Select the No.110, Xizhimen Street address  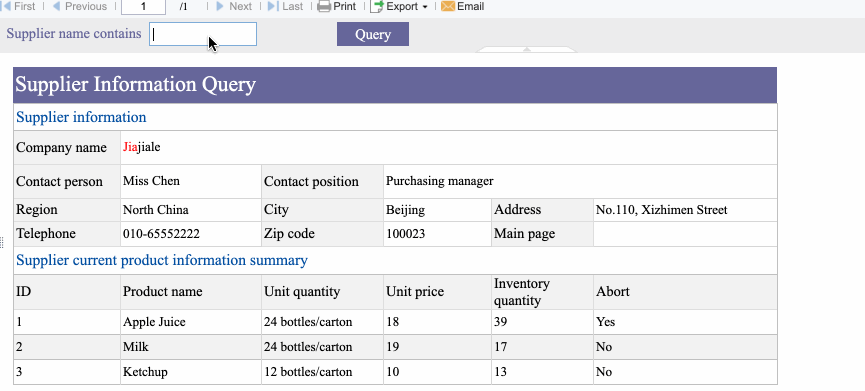(x=661, y=210)
